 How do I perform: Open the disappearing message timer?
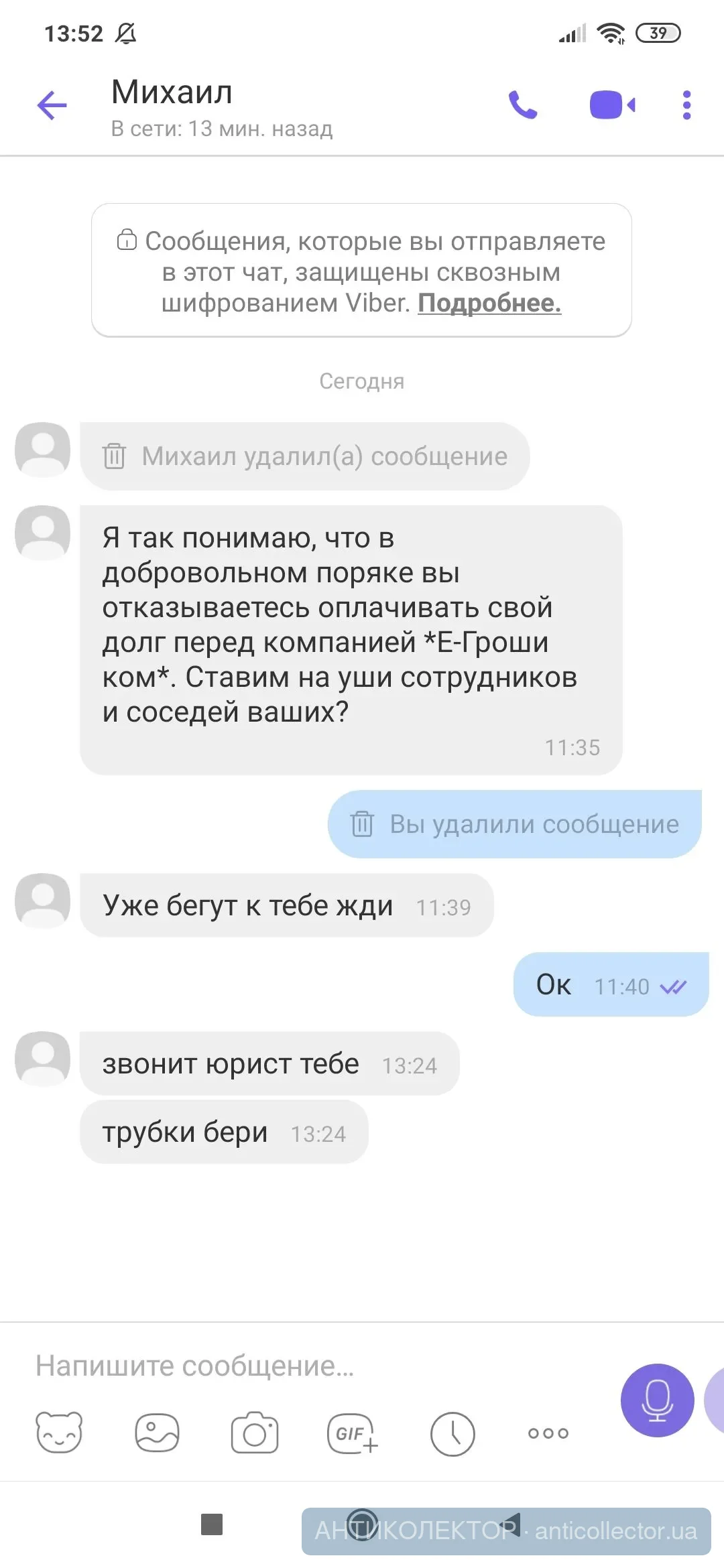[452, 1434]
